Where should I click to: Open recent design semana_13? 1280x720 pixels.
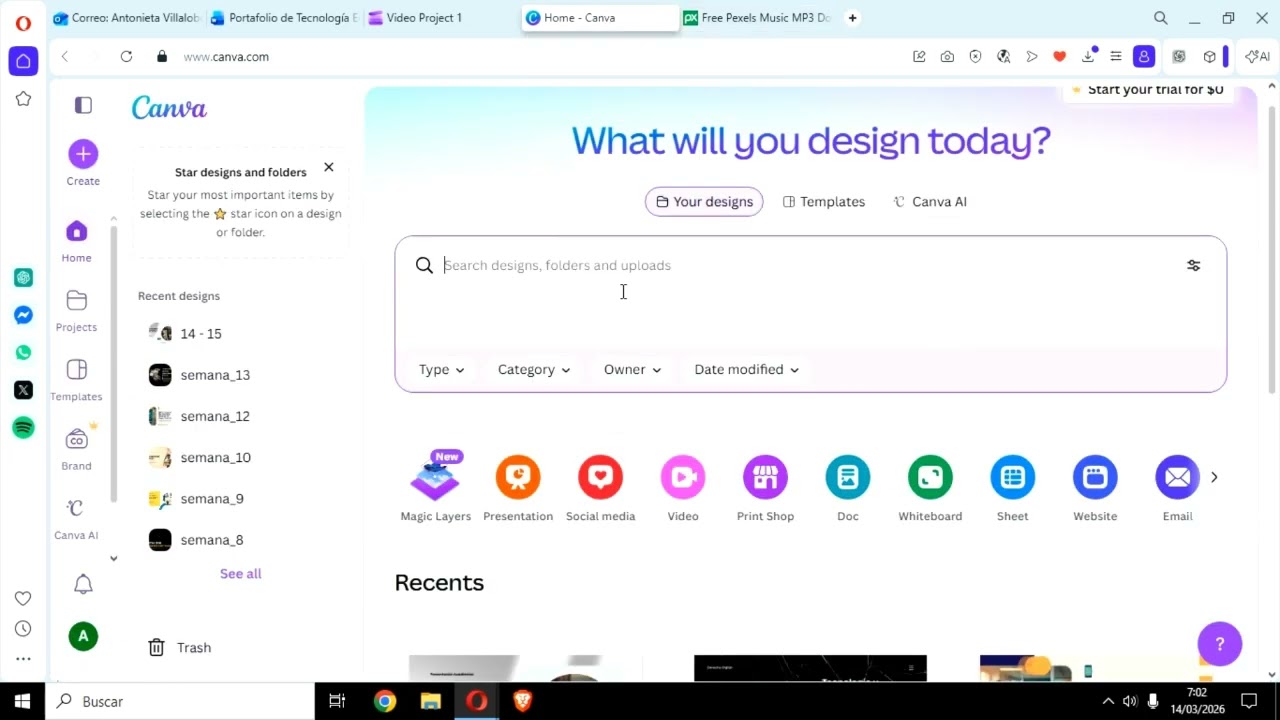tap(240, 375)
